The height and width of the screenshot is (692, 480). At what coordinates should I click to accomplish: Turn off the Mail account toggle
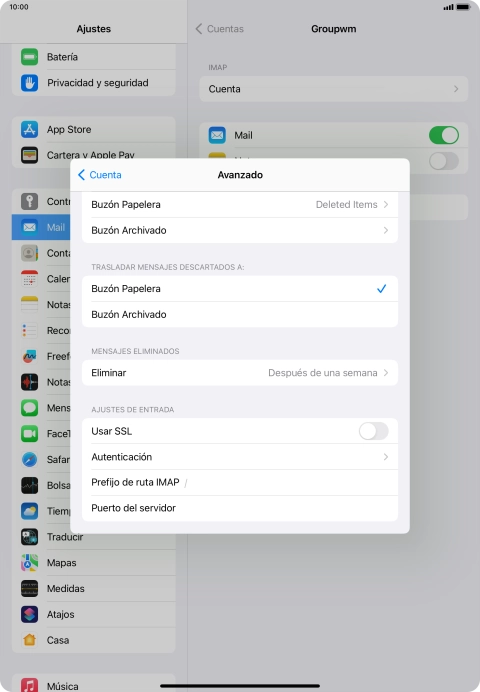click(x=444, y=135)
